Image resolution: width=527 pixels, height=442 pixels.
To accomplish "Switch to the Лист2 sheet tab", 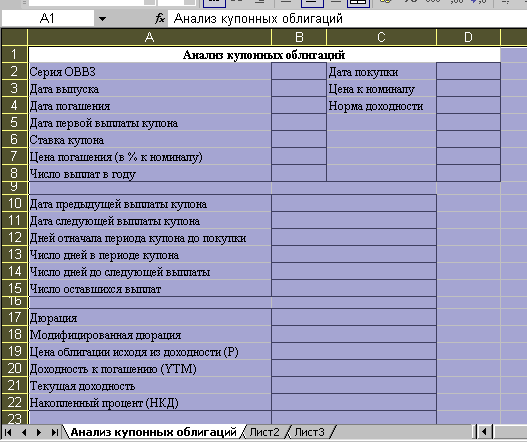I will [264, 432].
